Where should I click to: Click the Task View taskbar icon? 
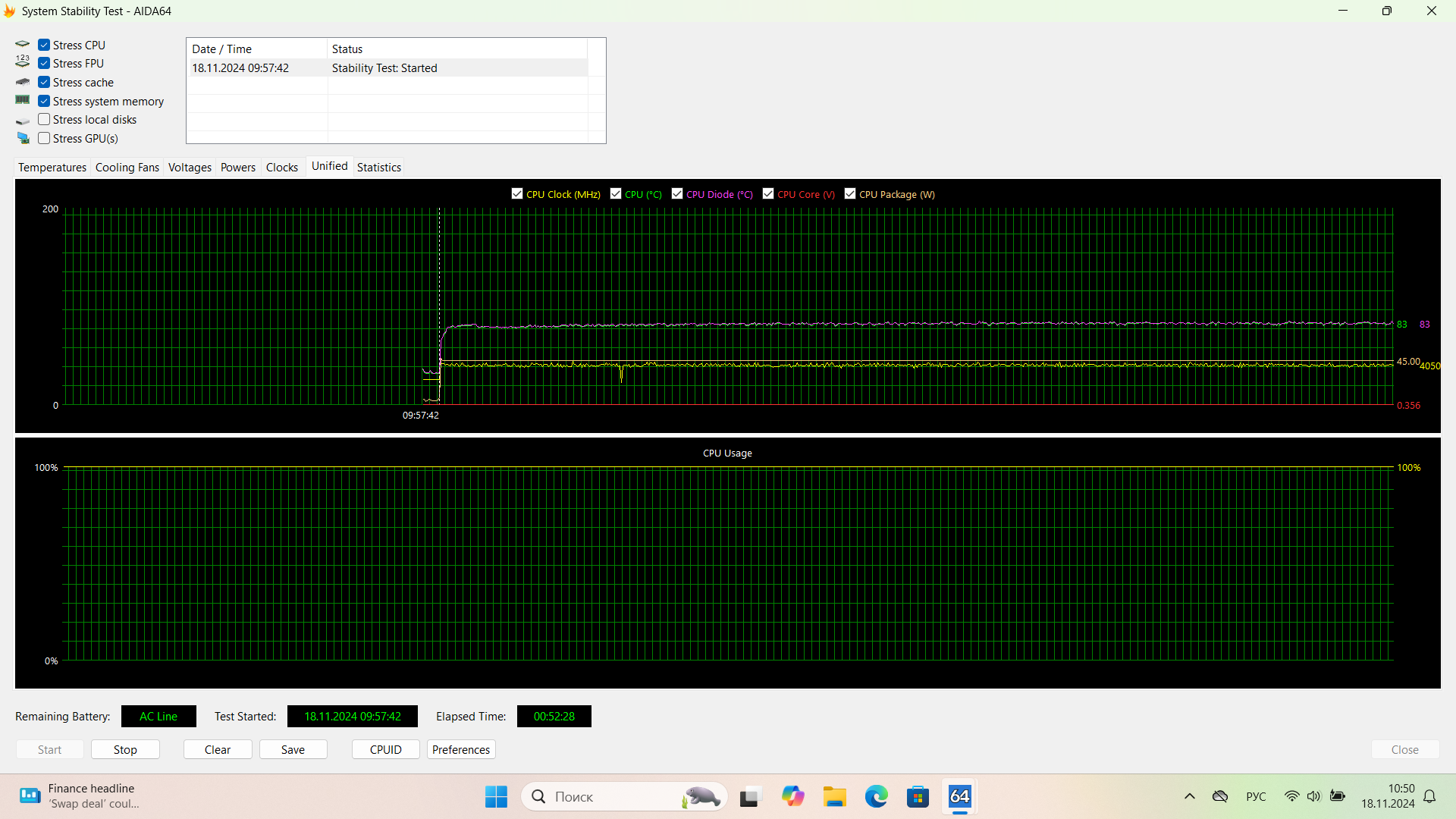pyautogui.click(x=749, y=796)
